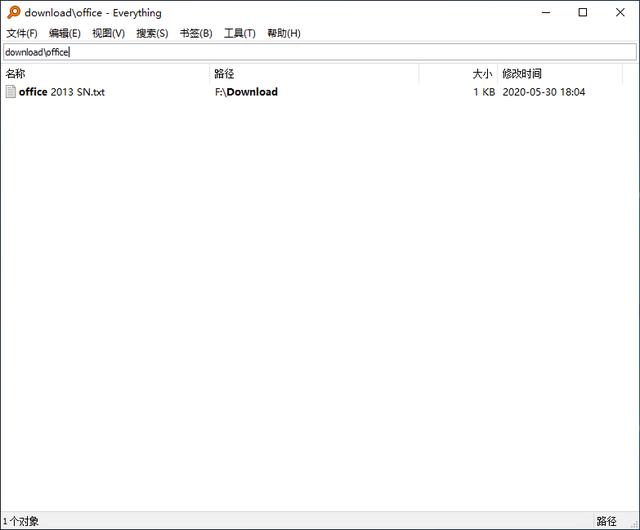Open the 帮助(H) menu
This screenshot has width=640, height=530.
(x=284, y=33)
